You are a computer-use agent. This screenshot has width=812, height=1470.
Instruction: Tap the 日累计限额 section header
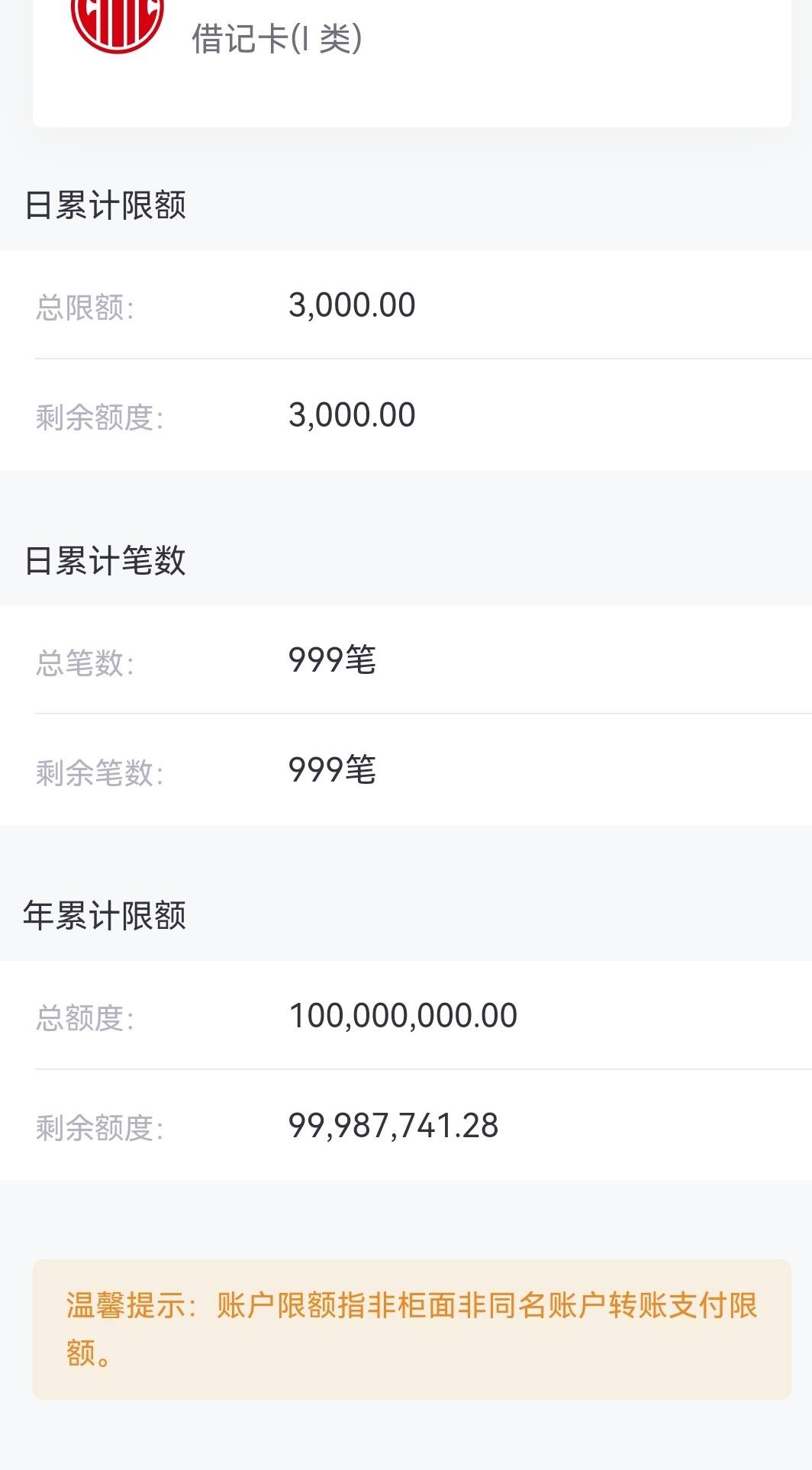[x=105, y=205]
